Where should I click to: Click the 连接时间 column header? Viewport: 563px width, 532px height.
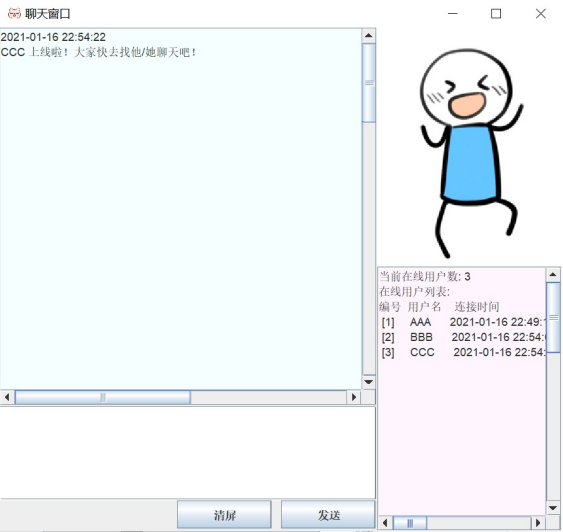pos(477,307)
